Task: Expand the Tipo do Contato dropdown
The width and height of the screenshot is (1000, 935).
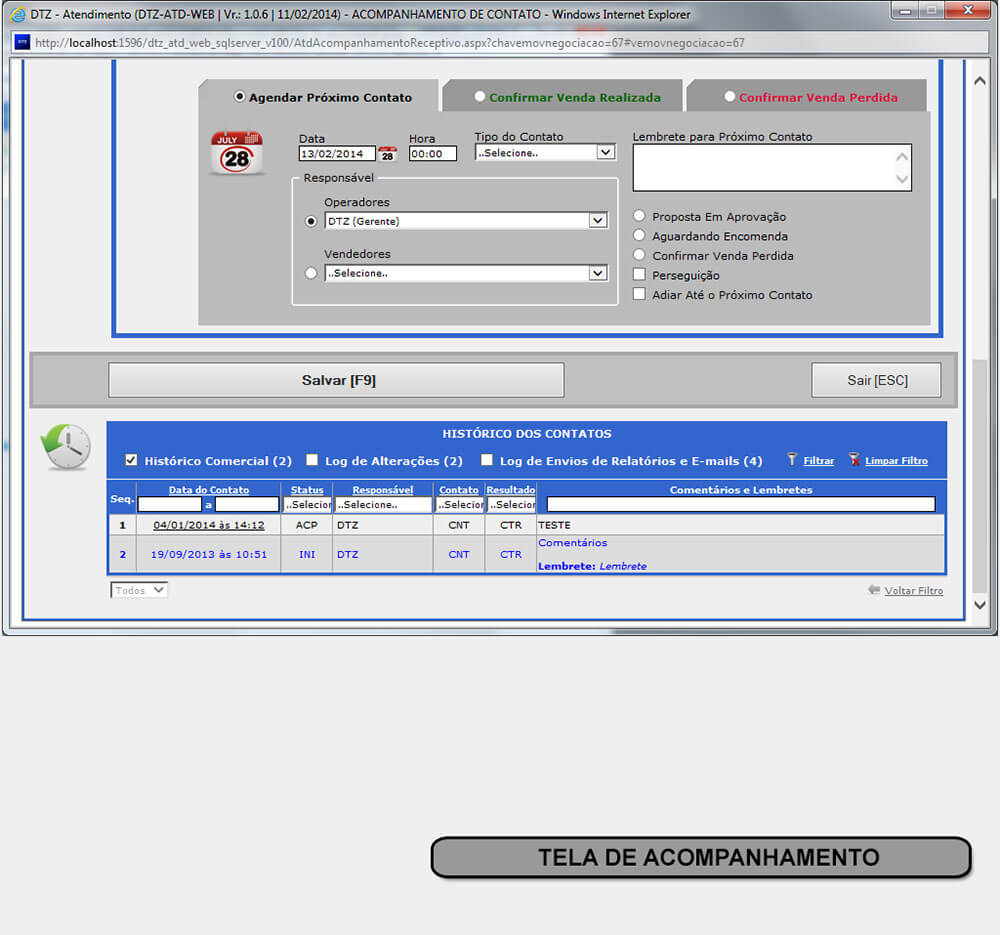Action: [605, 153]
